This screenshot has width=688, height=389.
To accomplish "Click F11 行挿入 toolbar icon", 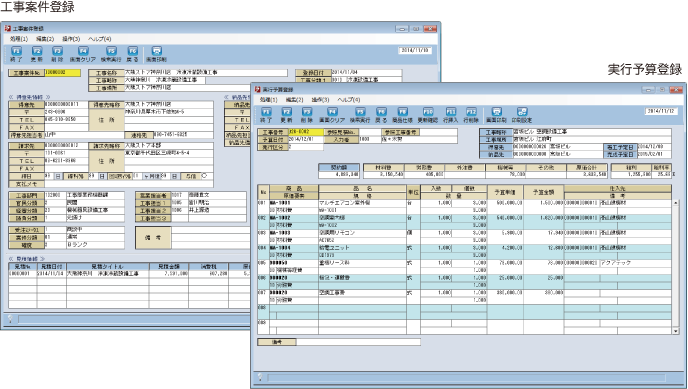I will click(451, 115).
